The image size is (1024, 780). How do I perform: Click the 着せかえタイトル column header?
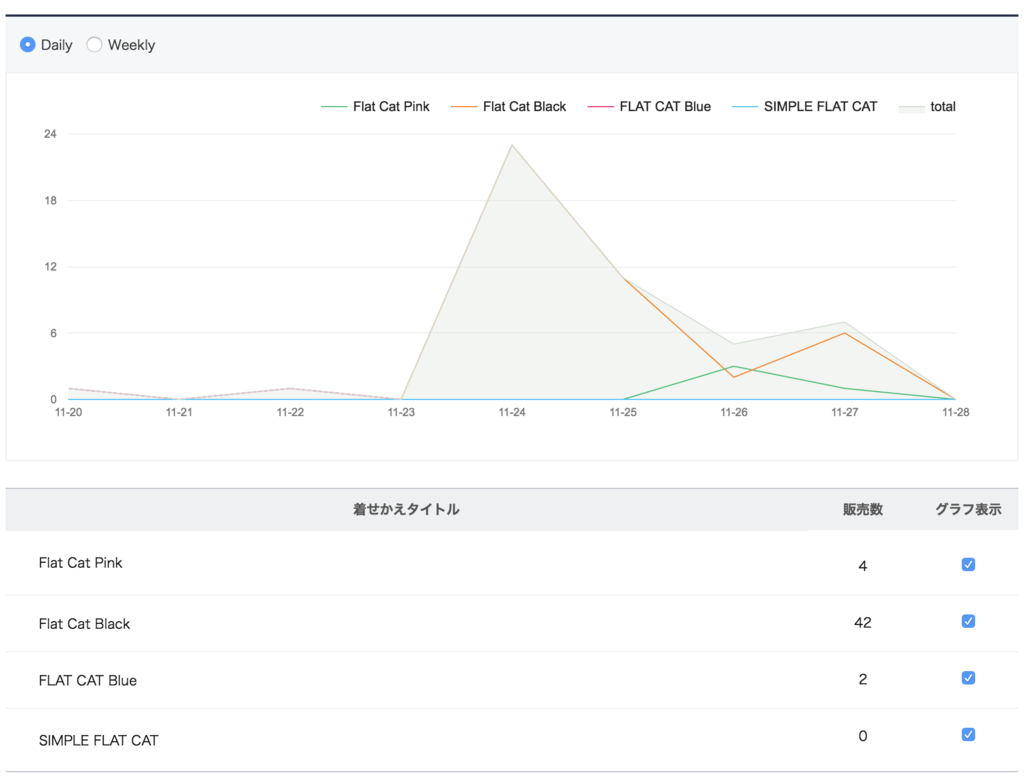click(406, 510)
